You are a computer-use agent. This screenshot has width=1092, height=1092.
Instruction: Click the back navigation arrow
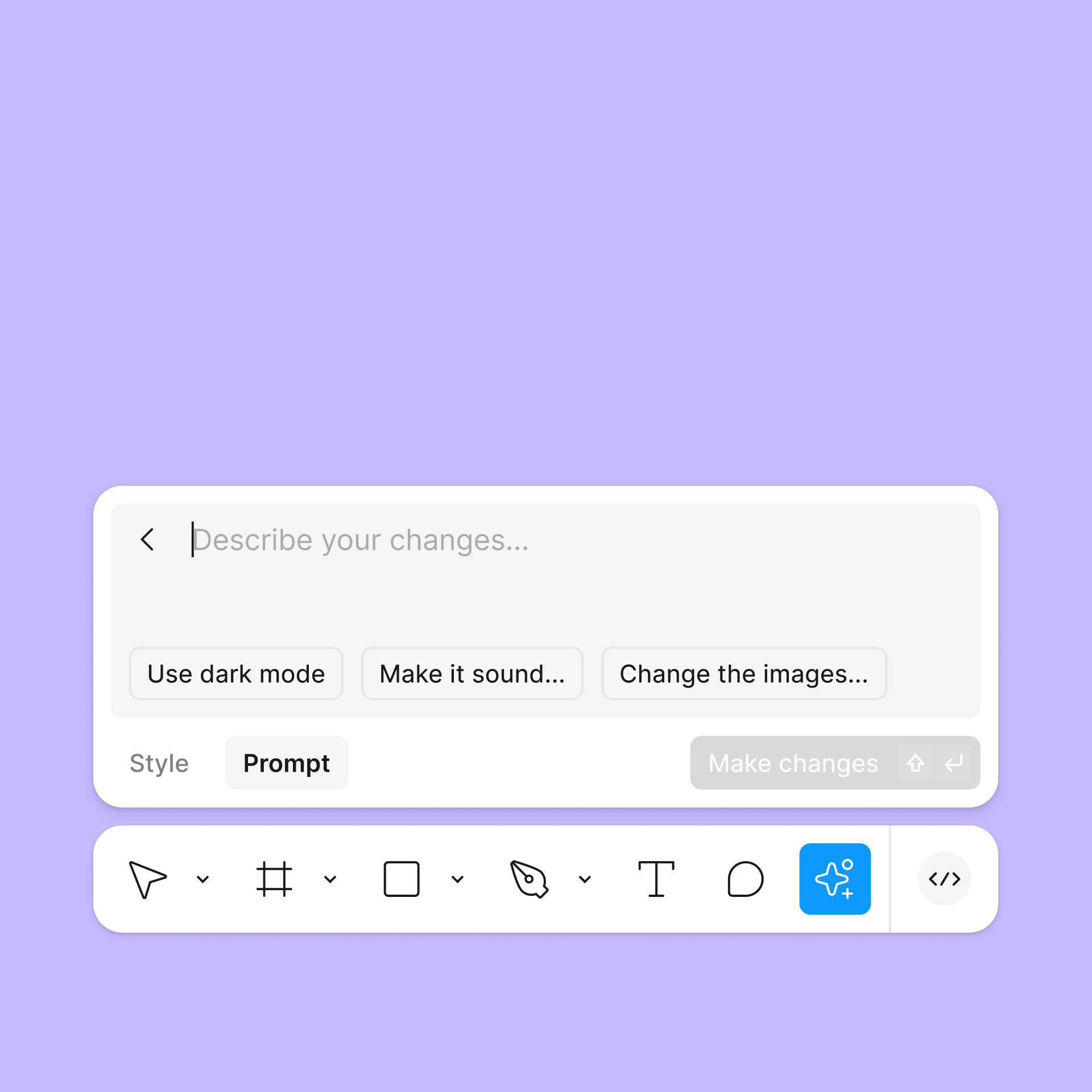pos(149,539)
